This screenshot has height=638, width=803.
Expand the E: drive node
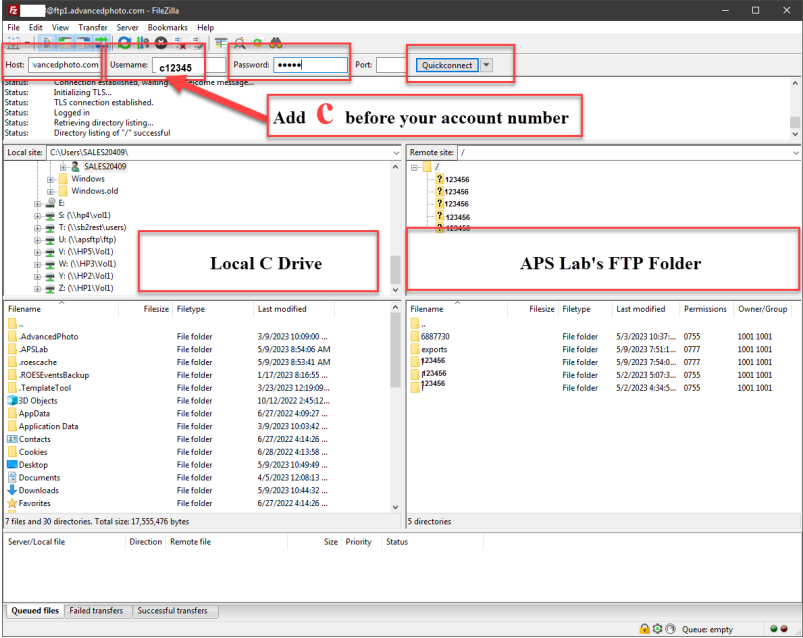click(x=37, y=203)
